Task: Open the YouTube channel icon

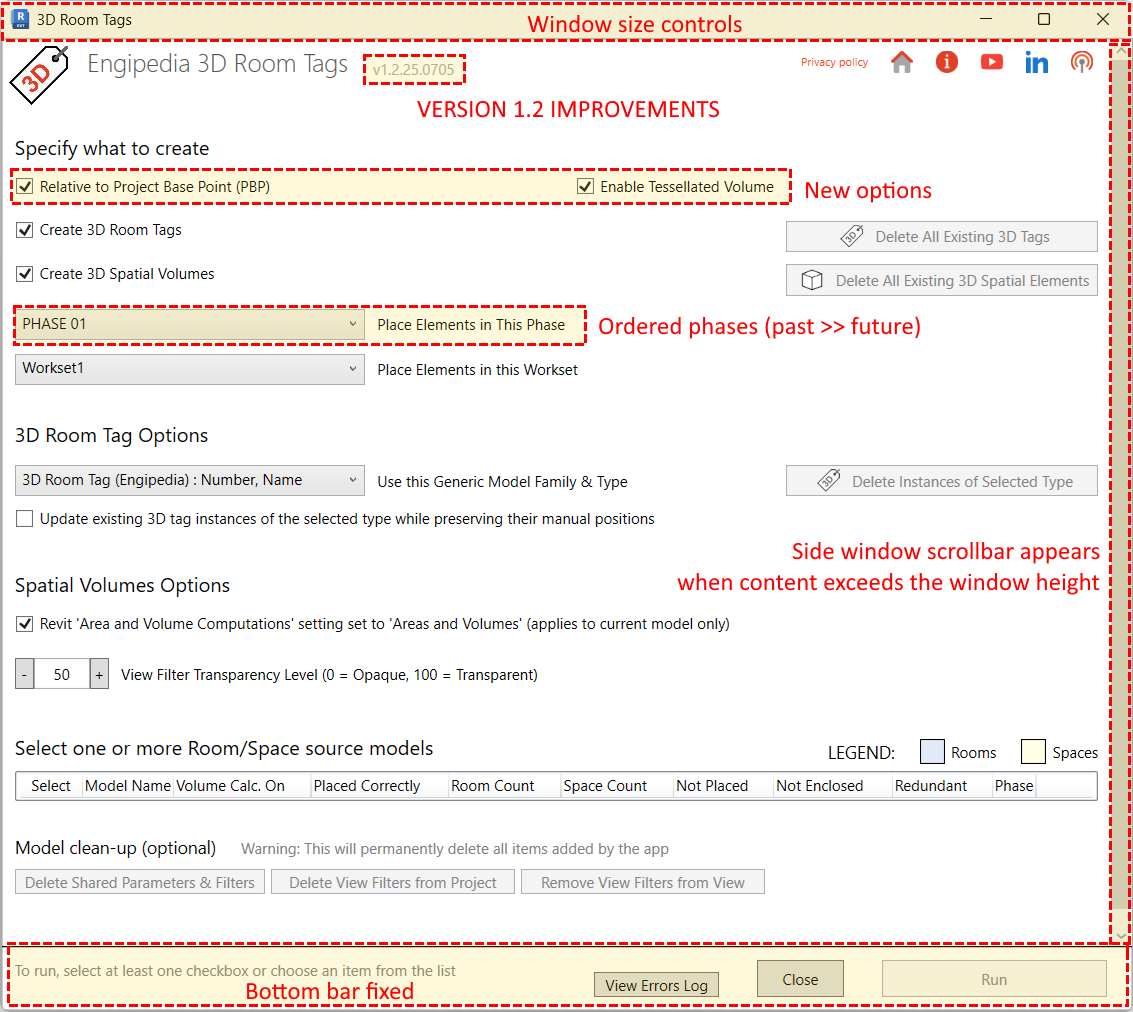Action: [991, 62]
